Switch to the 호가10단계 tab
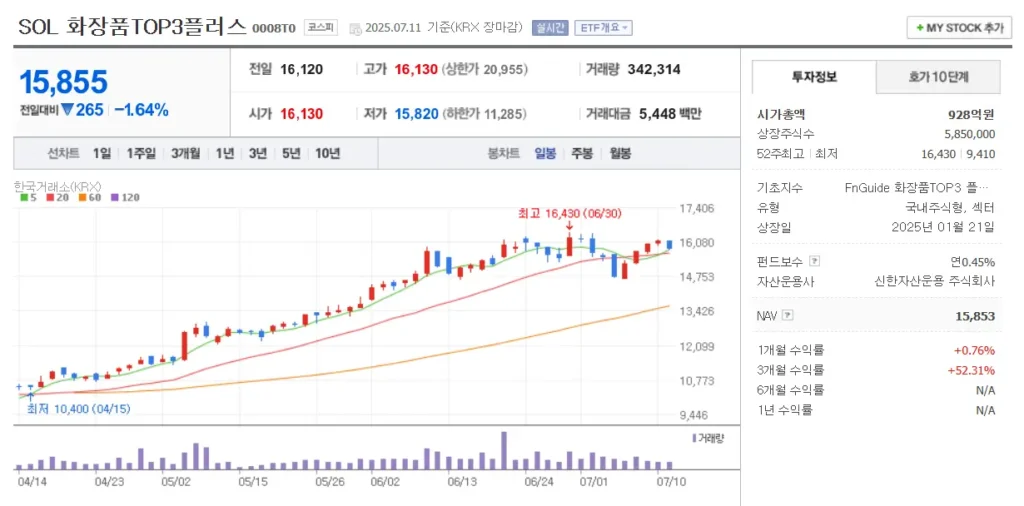This screenshot has width=1024, height=506. coord(938,77)
